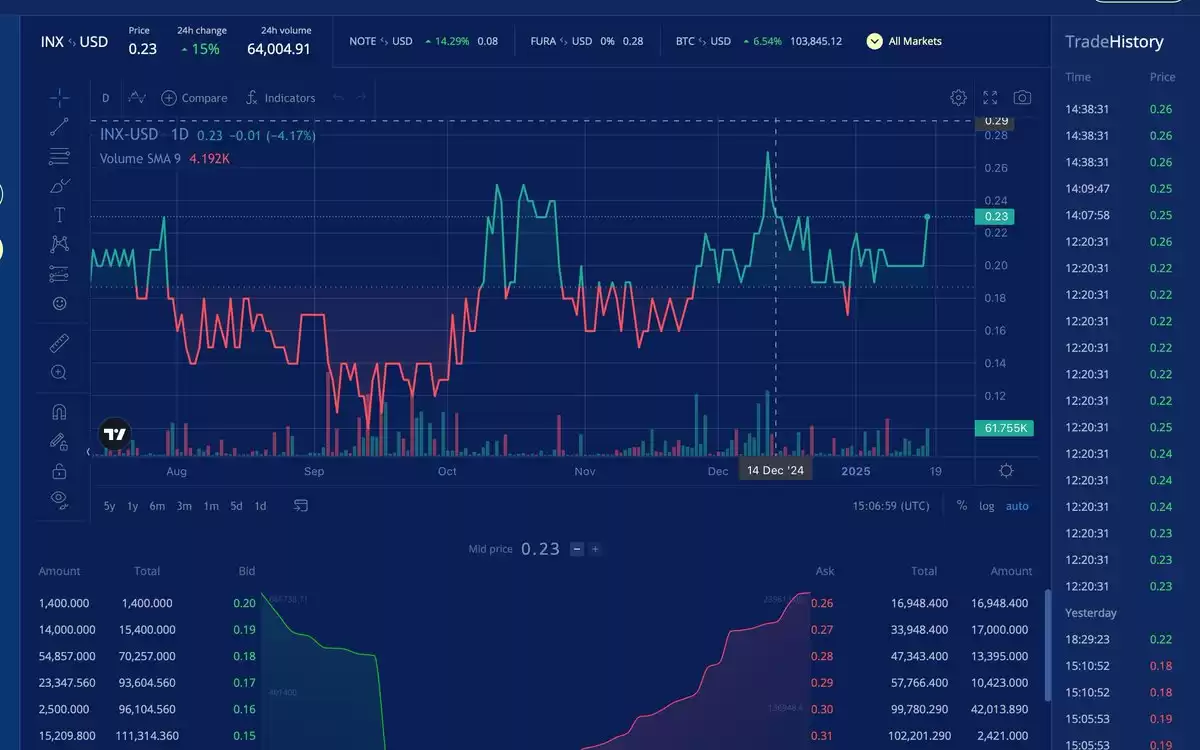
Task: Select the zoom in tool
Action: (x=59, y=373)
